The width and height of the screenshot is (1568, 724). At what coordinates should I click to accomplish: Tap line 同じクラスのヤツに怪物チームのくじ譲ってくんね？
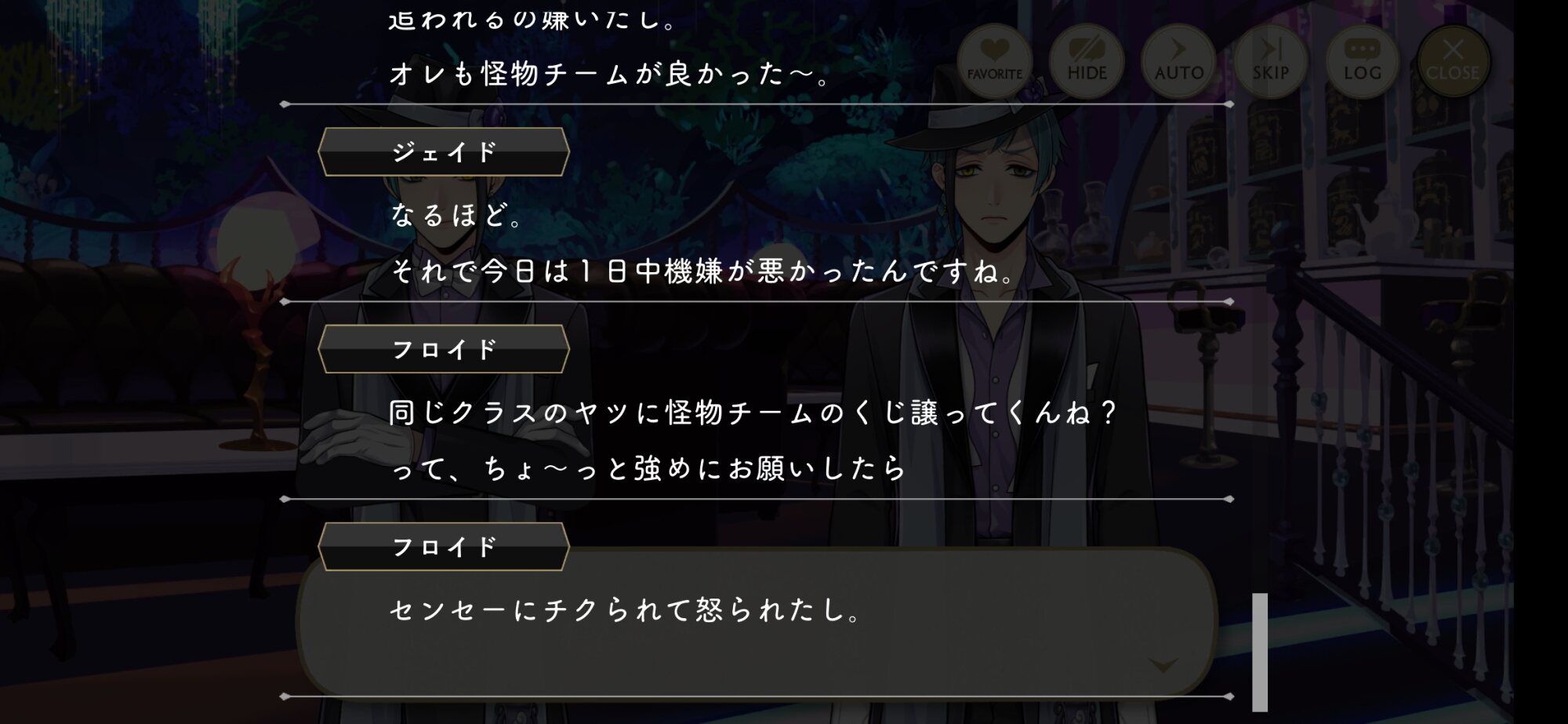click(753, 413)
